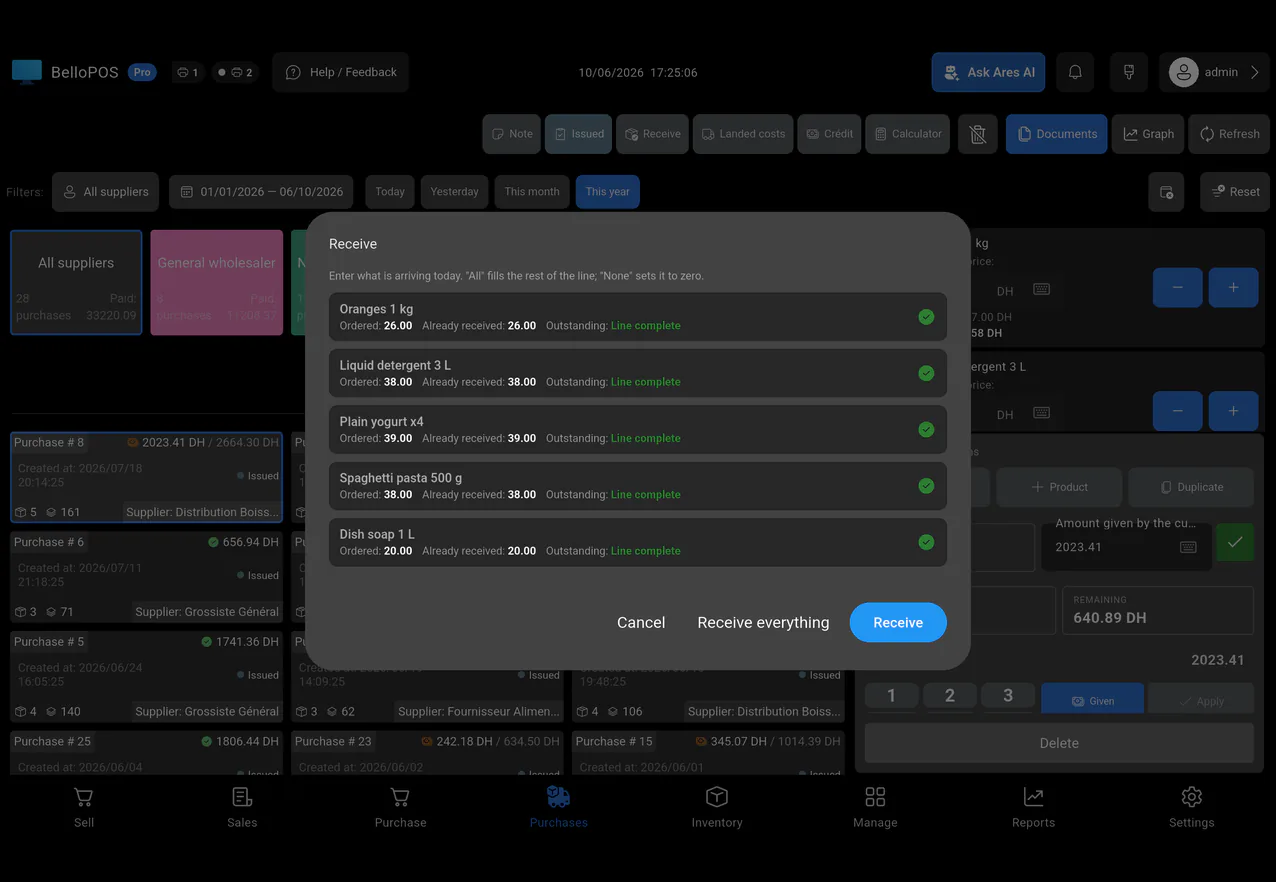Image resolution: width=1276 pixels, height=882 pixels.
Task: Click Receive everything in the dialog
Action: point(763,622)
